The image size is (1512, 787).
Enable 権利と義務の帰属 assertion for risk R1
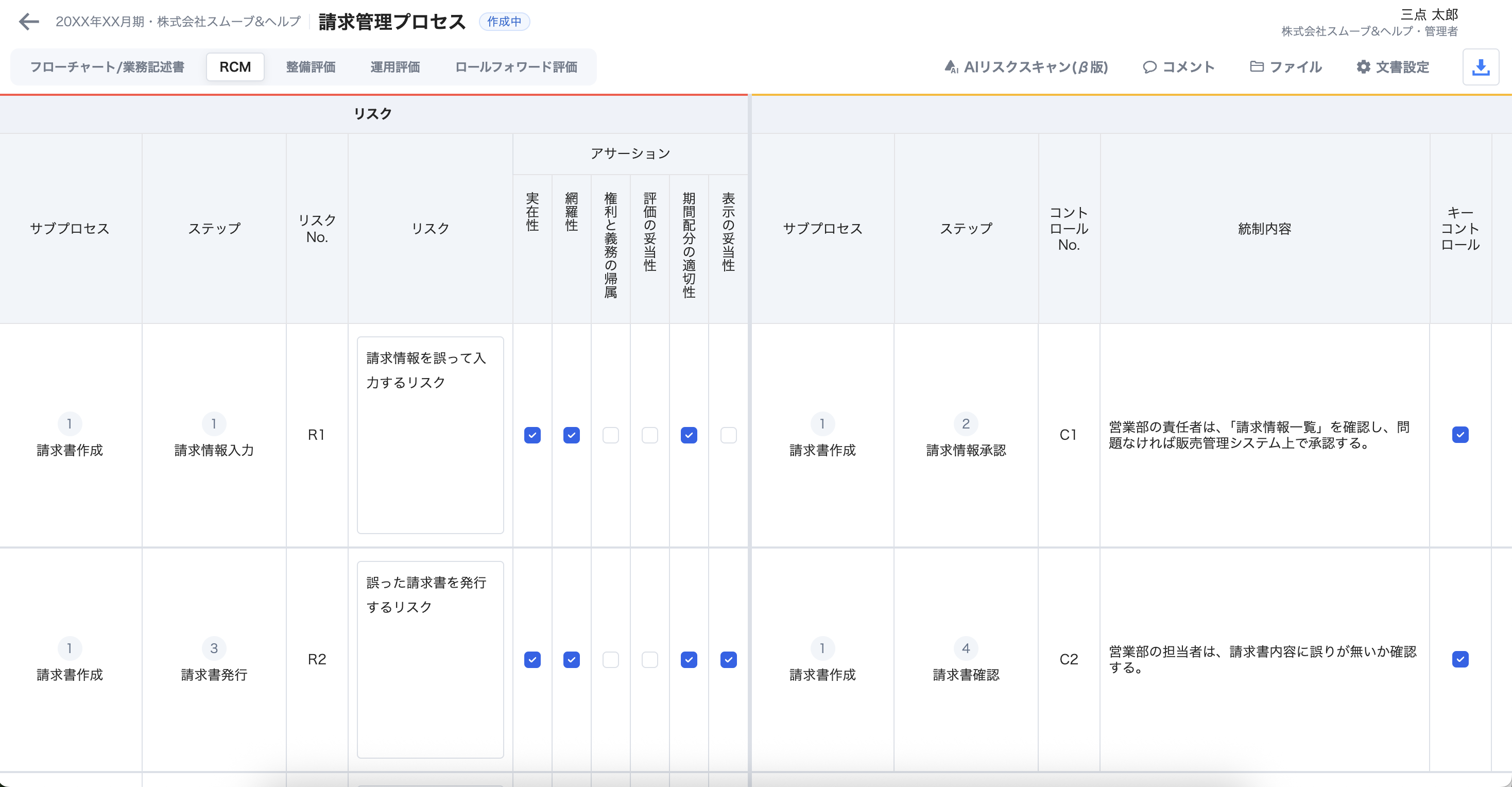(x=610, y=435)
